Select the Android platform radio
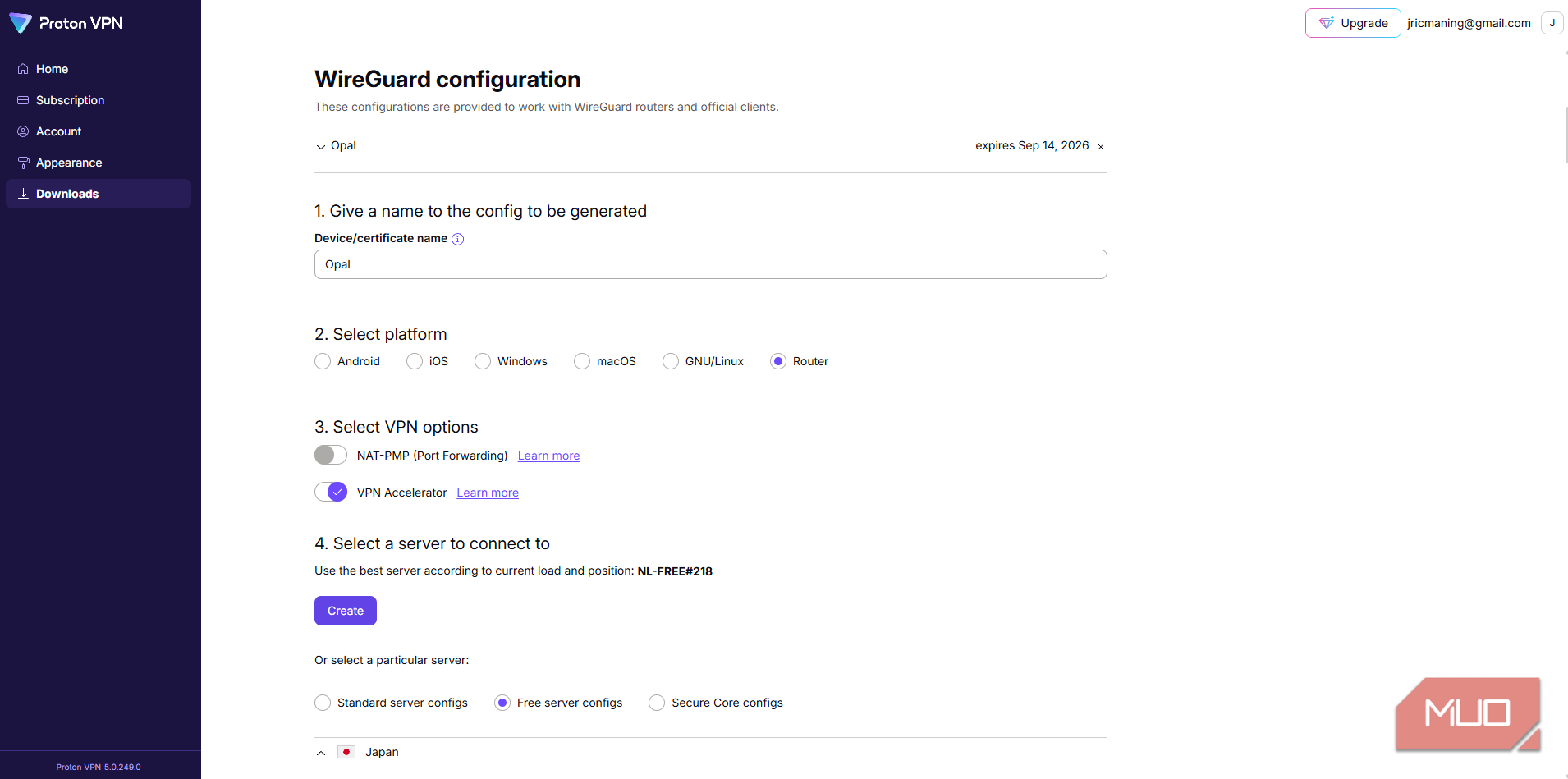Image resolution: width=1568 pixels, height=779 pixels. coord(323,361)
